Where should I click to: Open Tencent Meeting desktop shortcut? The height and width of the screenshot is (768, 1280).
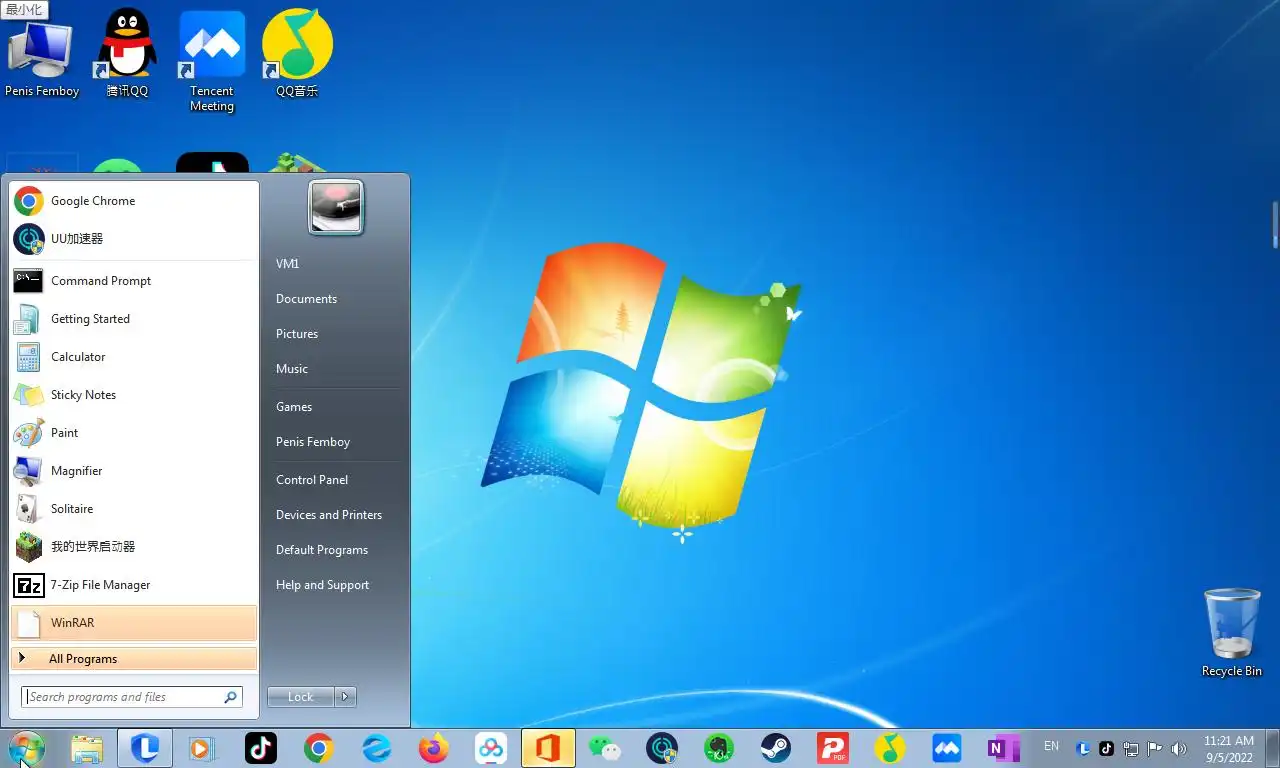coord(212,60)
